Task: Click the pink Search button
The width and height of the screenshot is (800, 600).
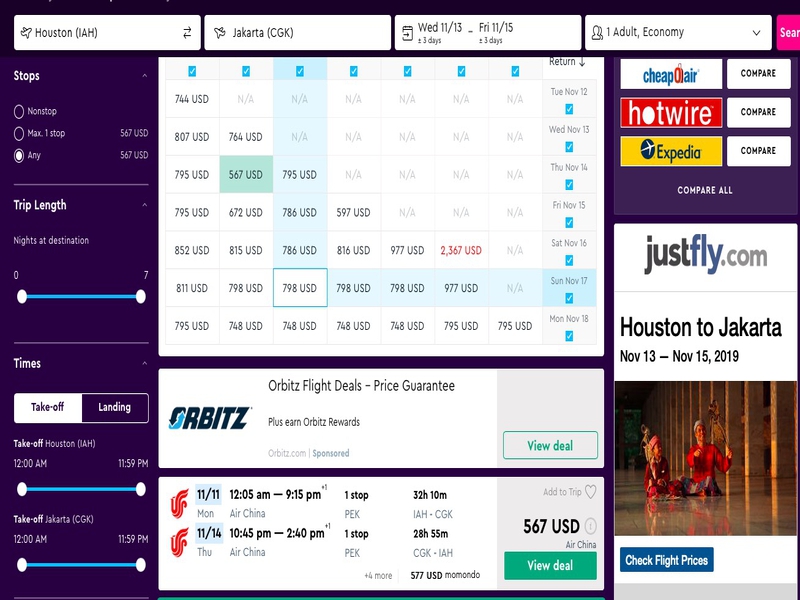Action: tap(788, 33)
